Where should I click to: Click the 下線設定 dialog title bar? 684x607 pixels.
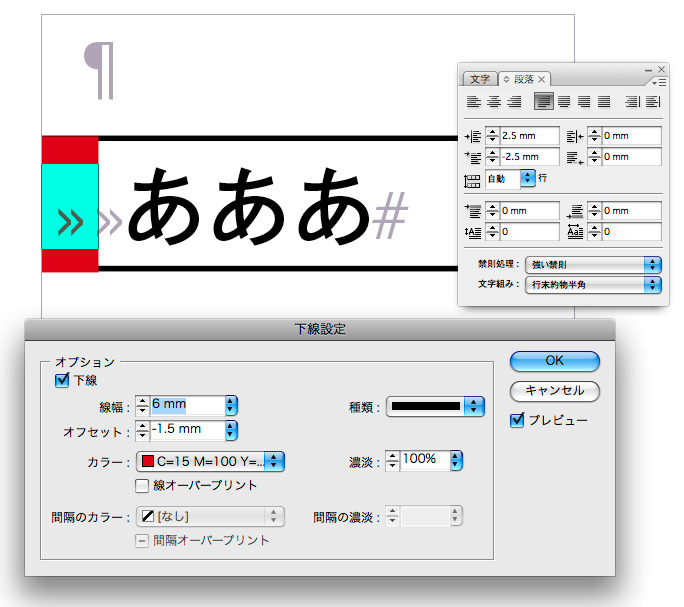click(x=320, y=329)
